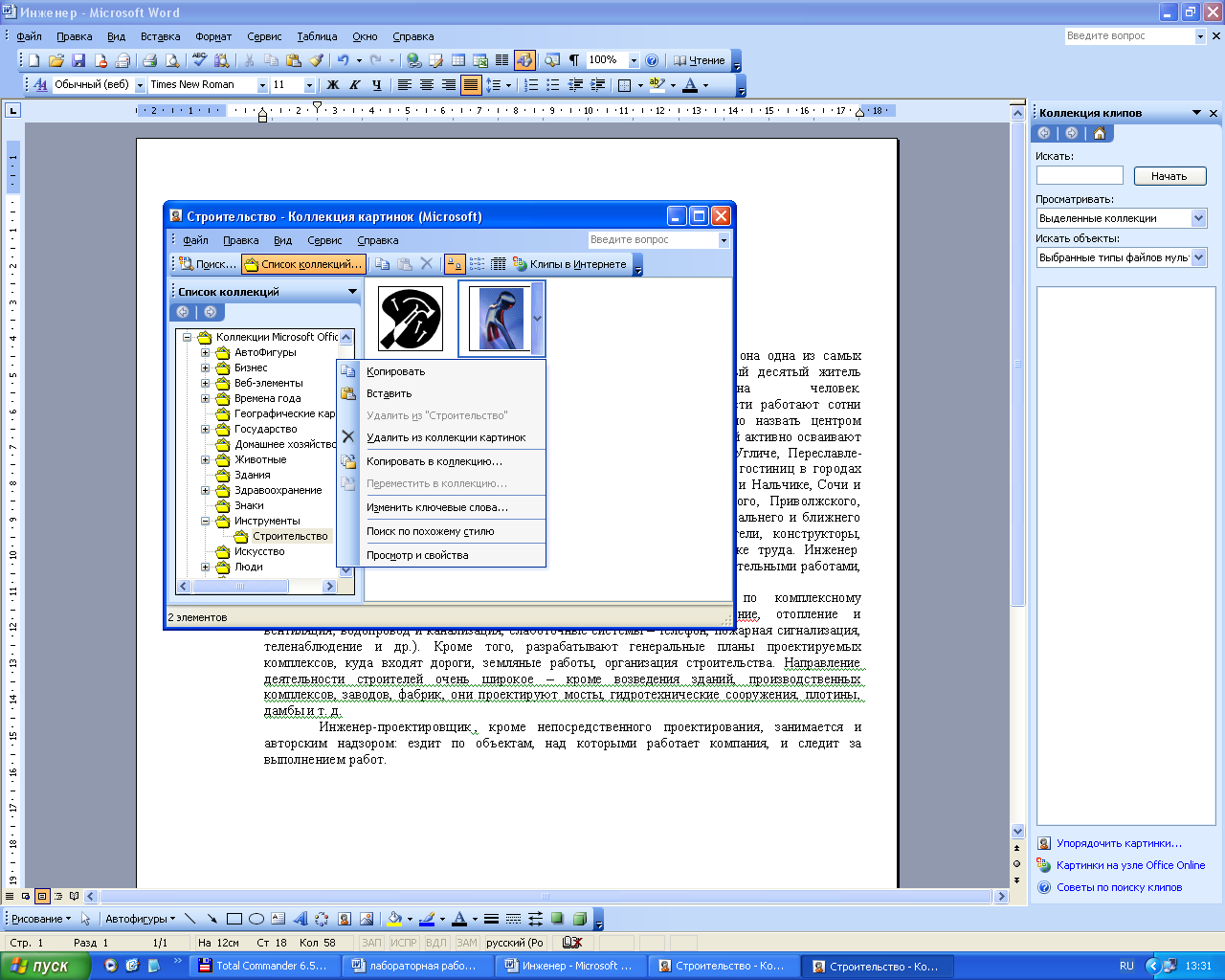1225x980 pixels.
Task: Choose Просмотр и свойства in context menu
Action: pos(442,555)
